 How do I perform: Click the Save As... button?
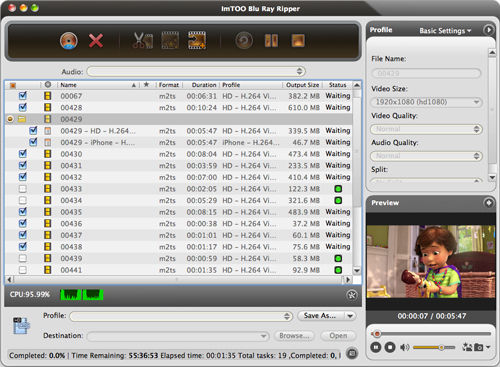320,316
